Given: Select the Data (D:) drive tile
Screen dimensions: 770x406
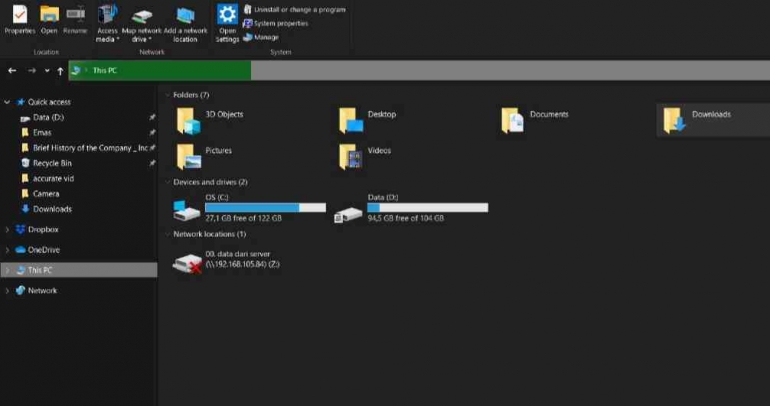Looking at the screenshot, I should click(x=411, y=208).
